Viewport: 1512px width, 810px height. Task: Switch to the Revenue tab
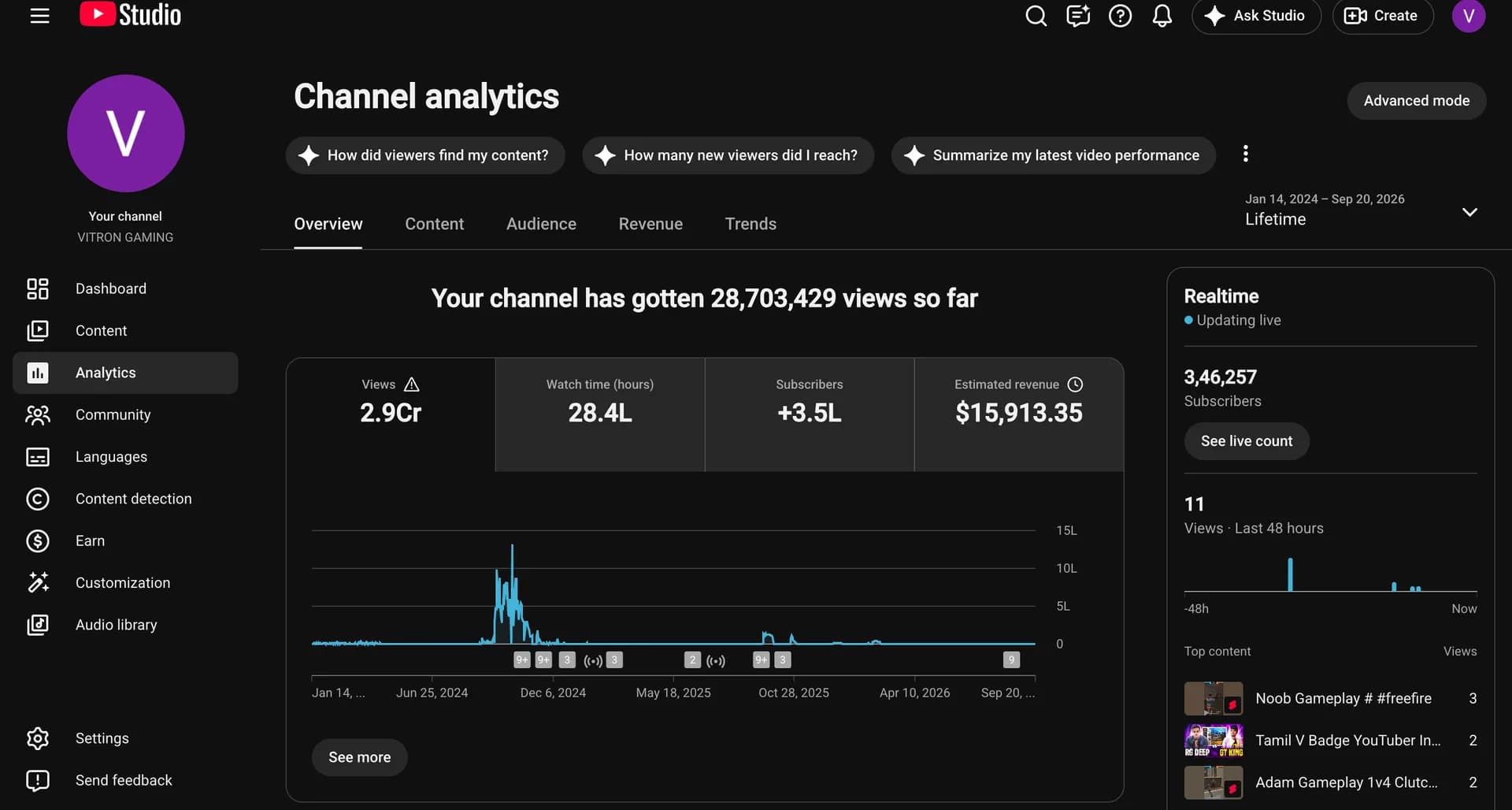click(650, 224)
